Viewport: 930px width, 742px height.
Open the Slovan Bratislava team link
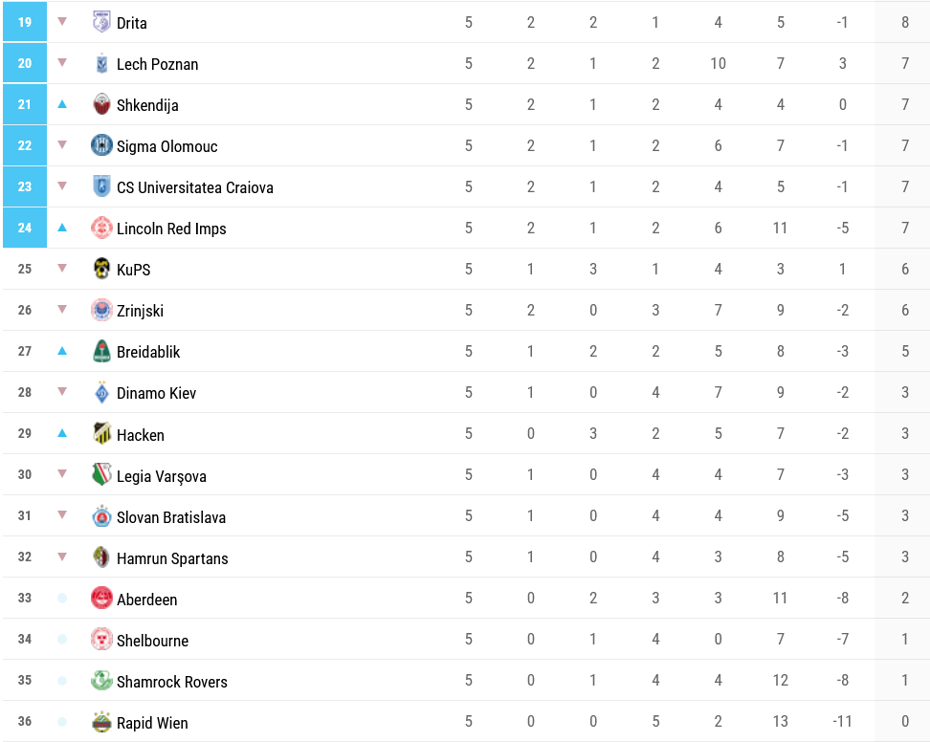click(x=171, y=517)
